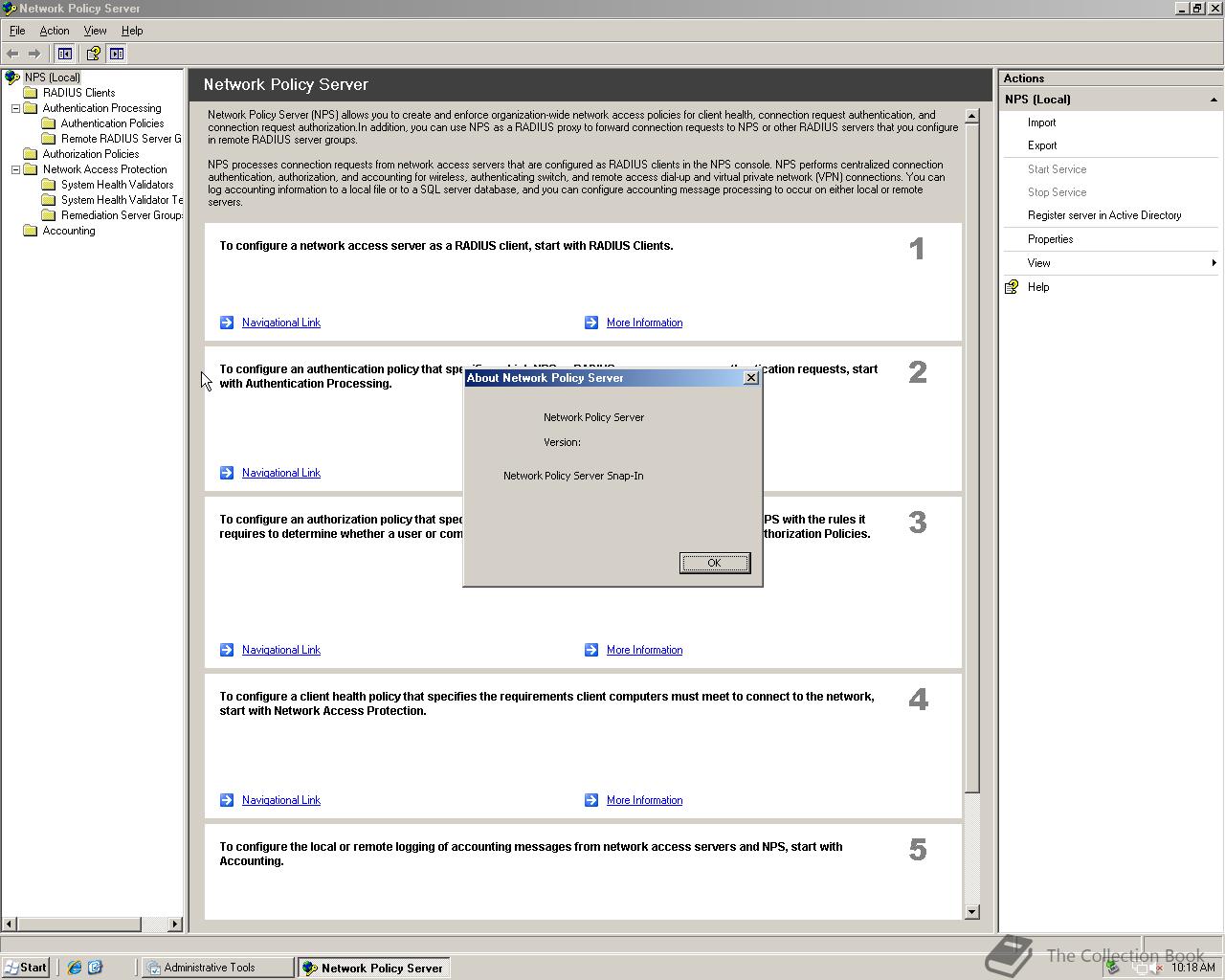Select NPS (Local) root in the tree
The width and height of the screenshot is (1225, 980).
(x=53, y=78)
